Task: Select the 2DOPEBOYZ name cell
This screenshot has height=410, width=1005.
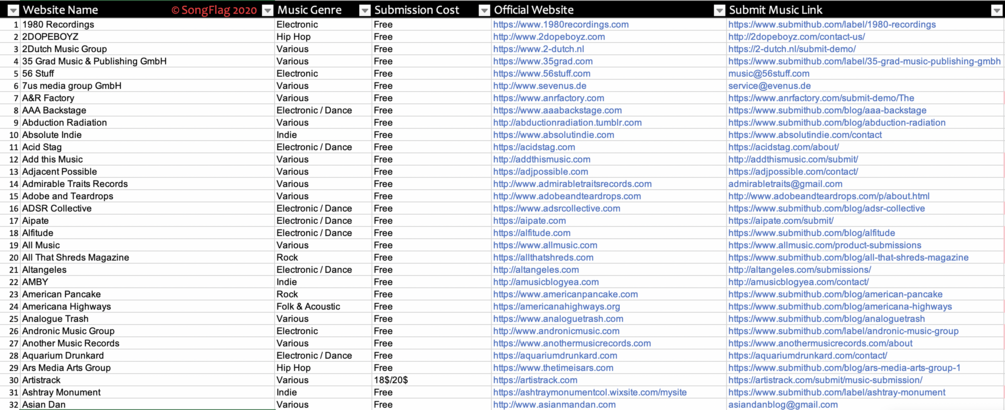Action: (x=147, y=37)
